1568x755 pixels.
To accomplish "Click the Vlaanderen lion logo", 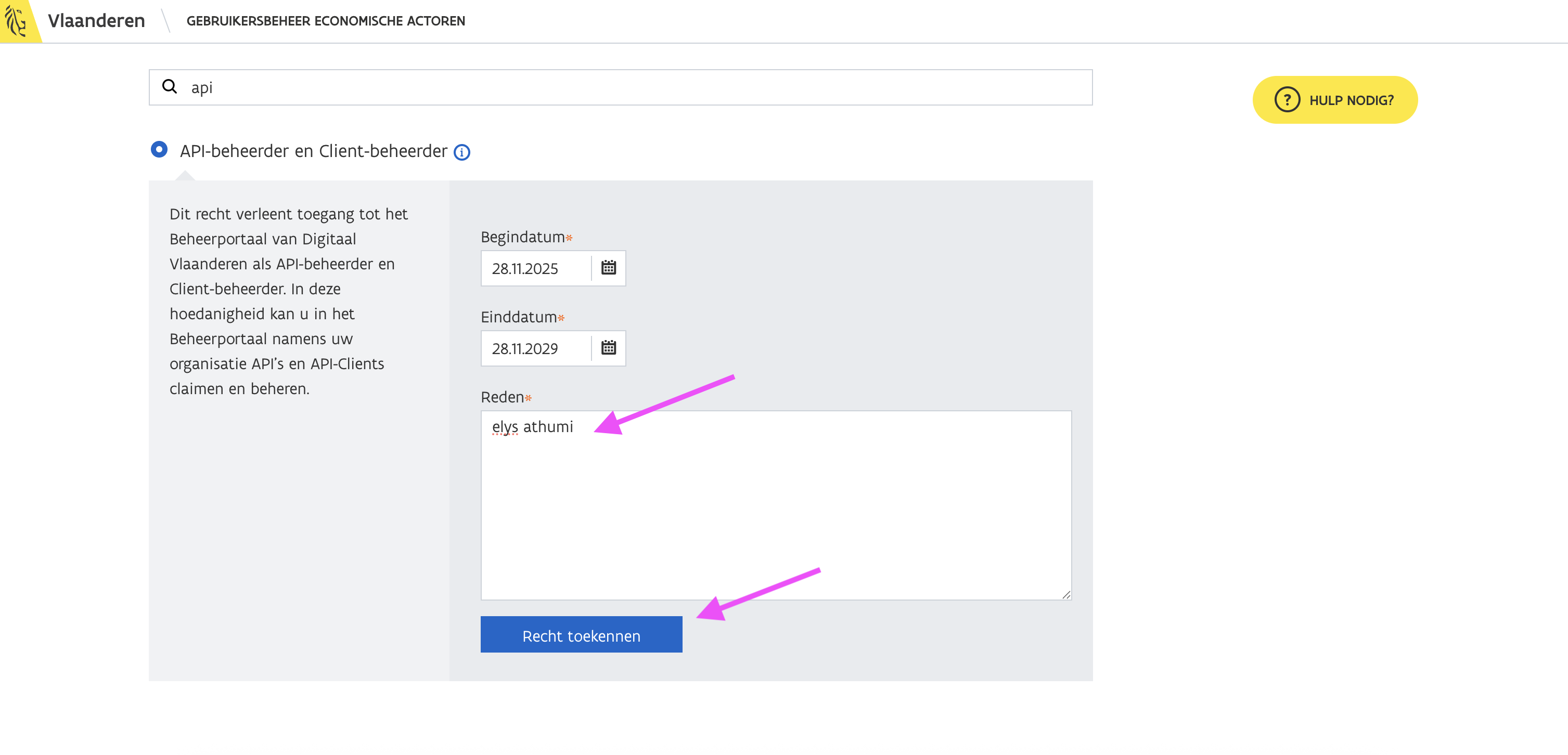I will tap(17, 20).
